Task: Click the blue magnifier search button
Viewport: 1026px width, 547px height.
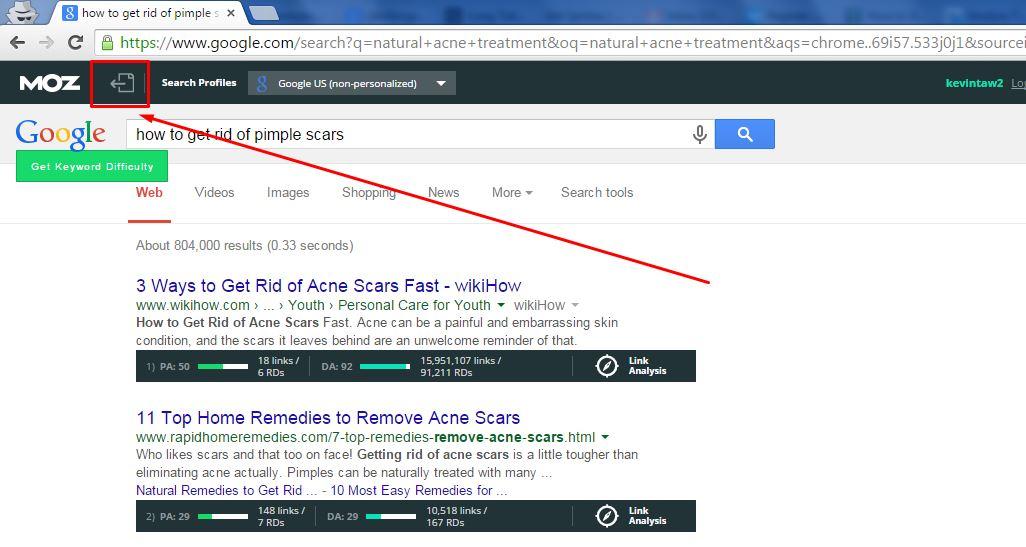Action: [745, 134]
